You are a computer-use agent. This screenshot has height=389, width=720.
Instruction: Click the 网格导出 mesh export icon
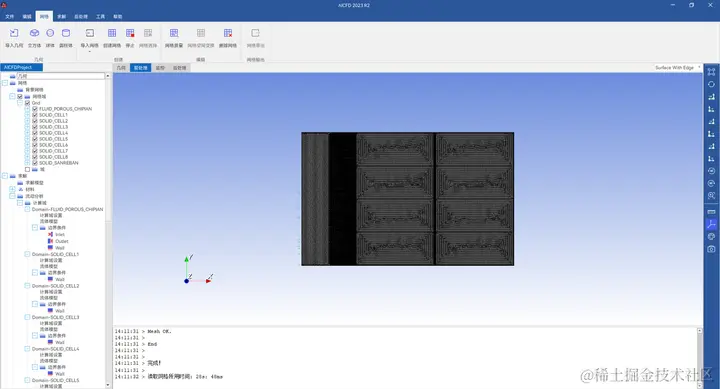255,34
